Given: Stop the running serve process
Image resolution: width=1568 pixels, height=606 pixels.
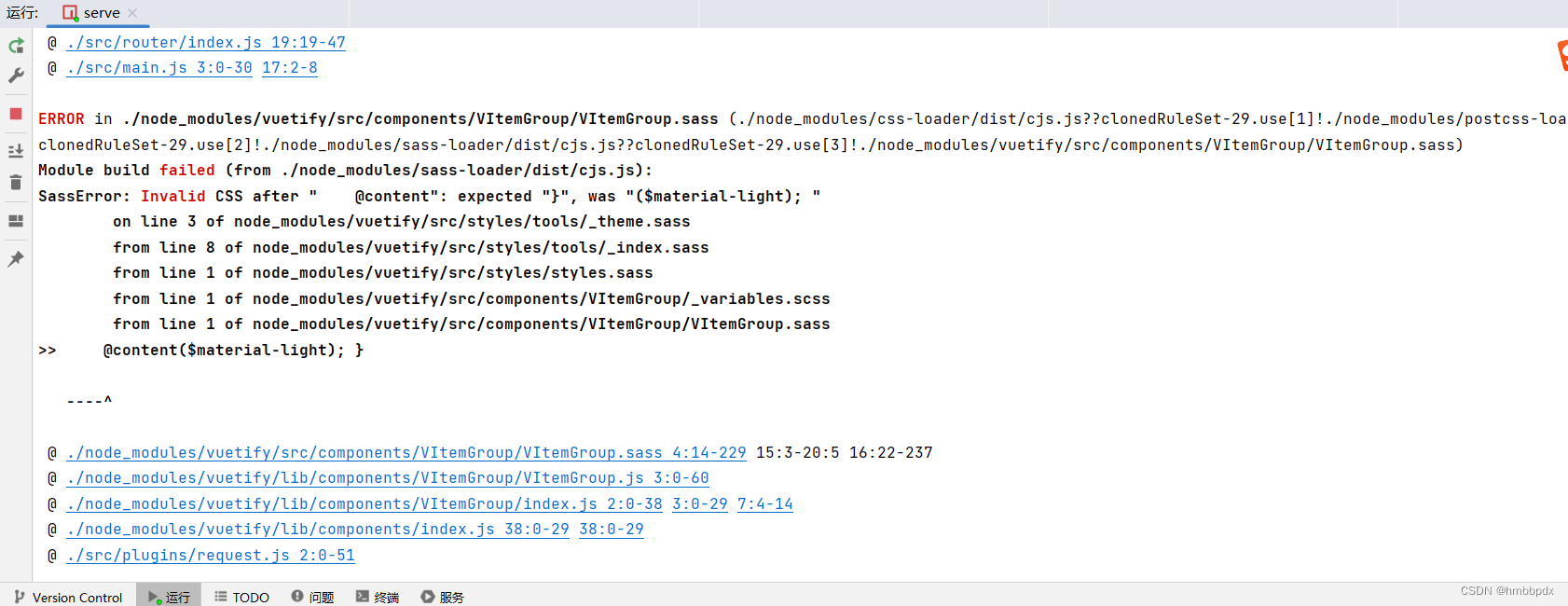Looking at the screenshot, I should click(16, 114).
